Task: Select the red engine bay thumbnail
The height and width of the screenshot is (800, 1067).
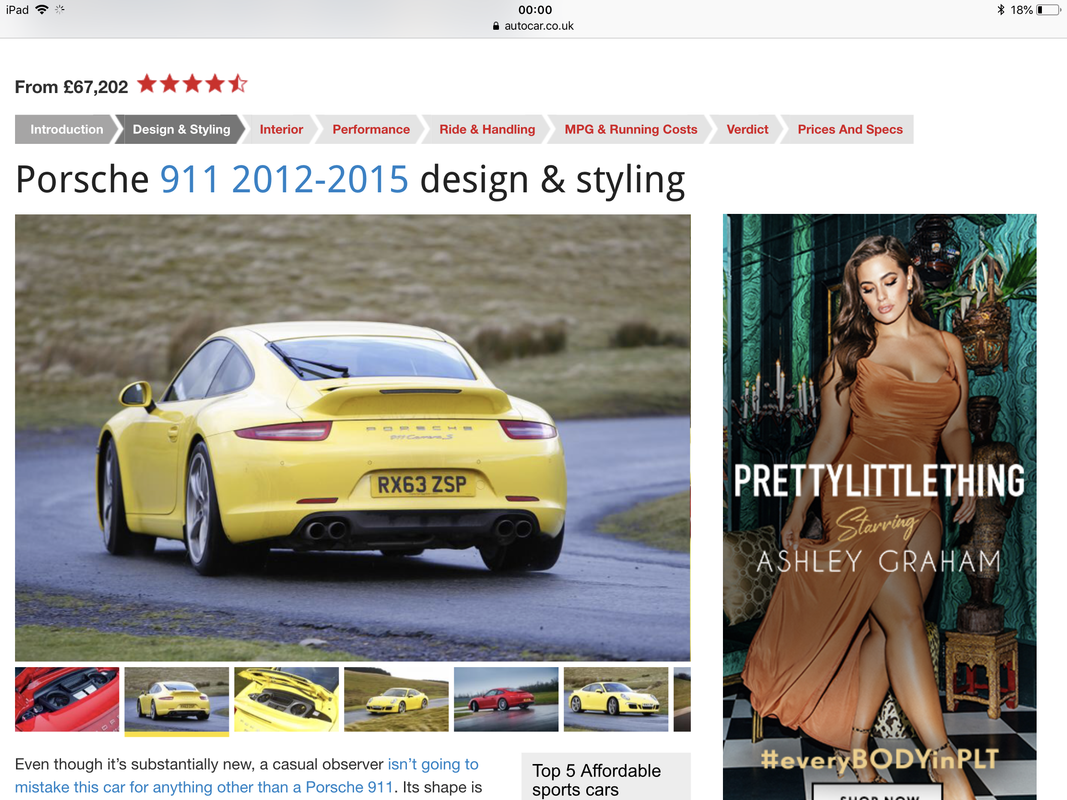Action: pyautogui.click(x=67, y=699)
